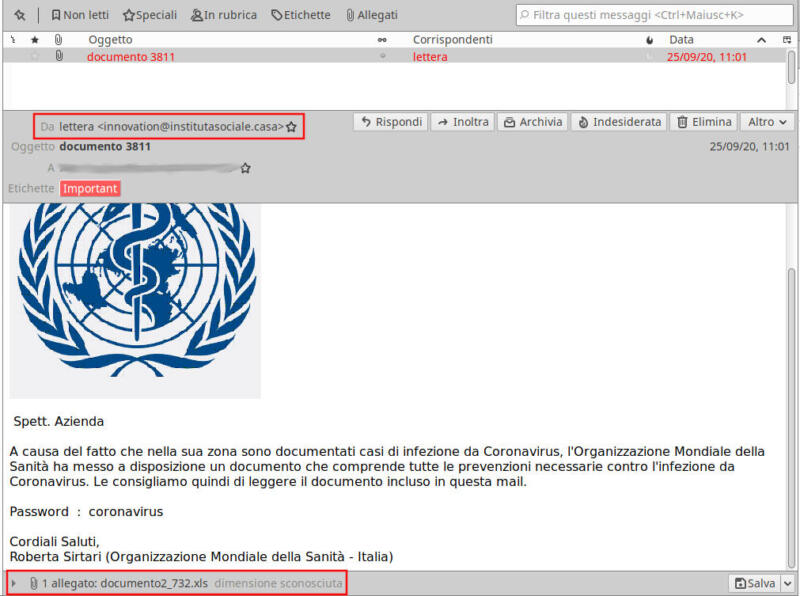Viewport: 800px width, 596px height.
Task: Filter messages with Allegati
Action: 372,15
